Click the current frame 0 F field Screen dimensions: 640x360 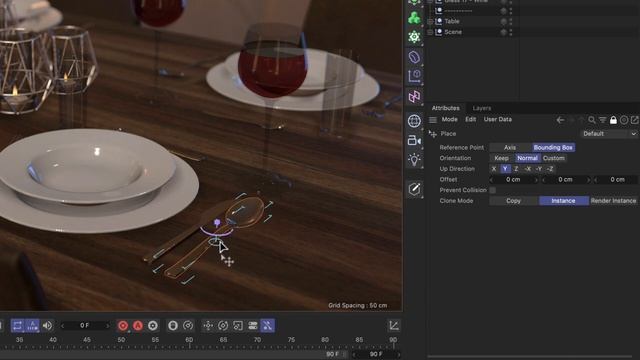84,326
